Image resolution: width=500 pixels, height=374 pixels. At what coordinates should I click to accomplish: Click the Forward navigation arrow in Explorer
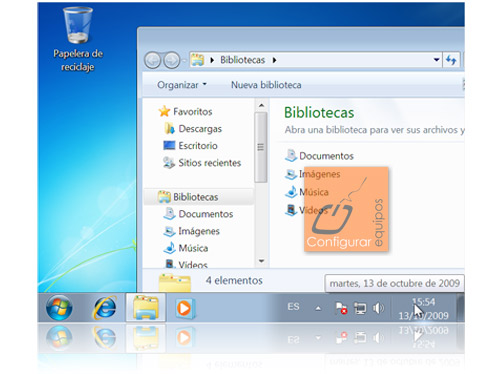[x=172, y=60]
